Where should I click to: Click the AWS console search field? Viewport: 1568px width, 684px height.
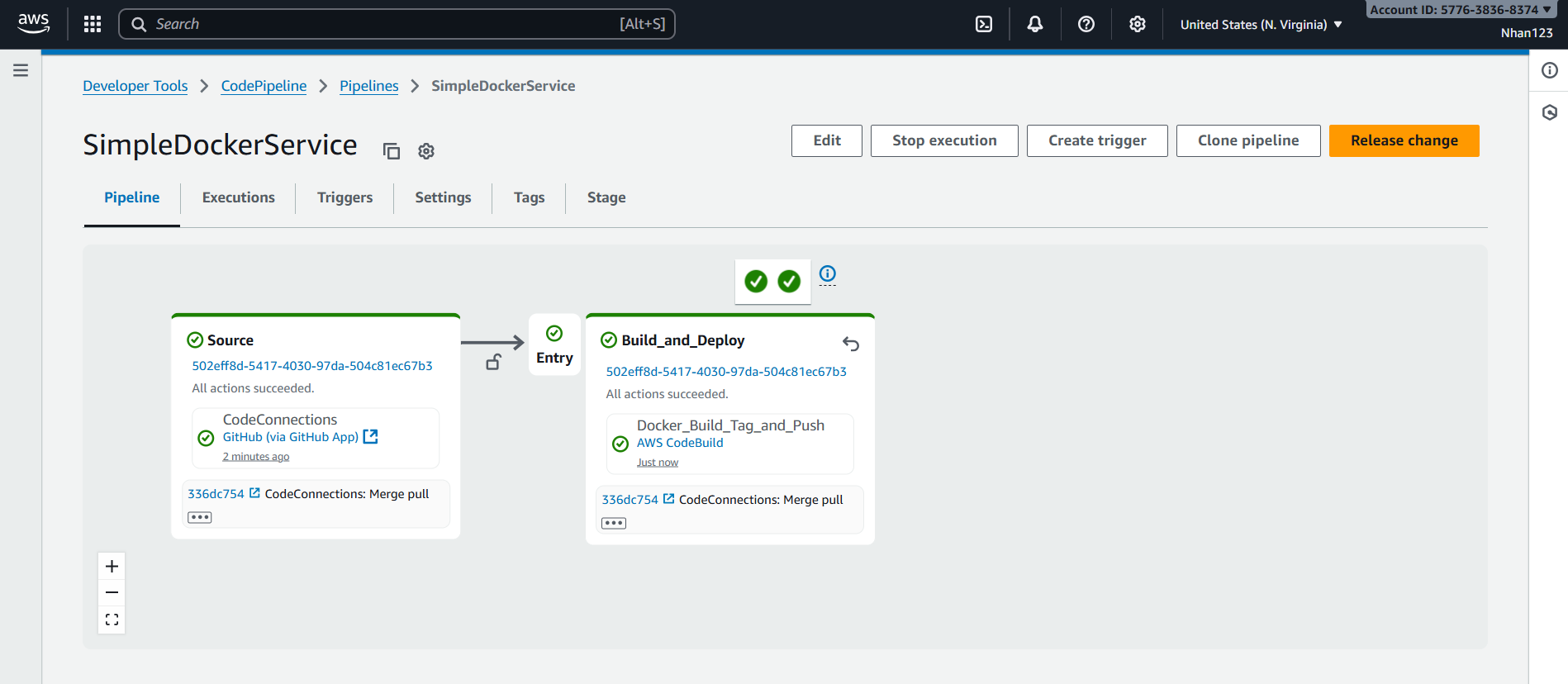(397, 24)
